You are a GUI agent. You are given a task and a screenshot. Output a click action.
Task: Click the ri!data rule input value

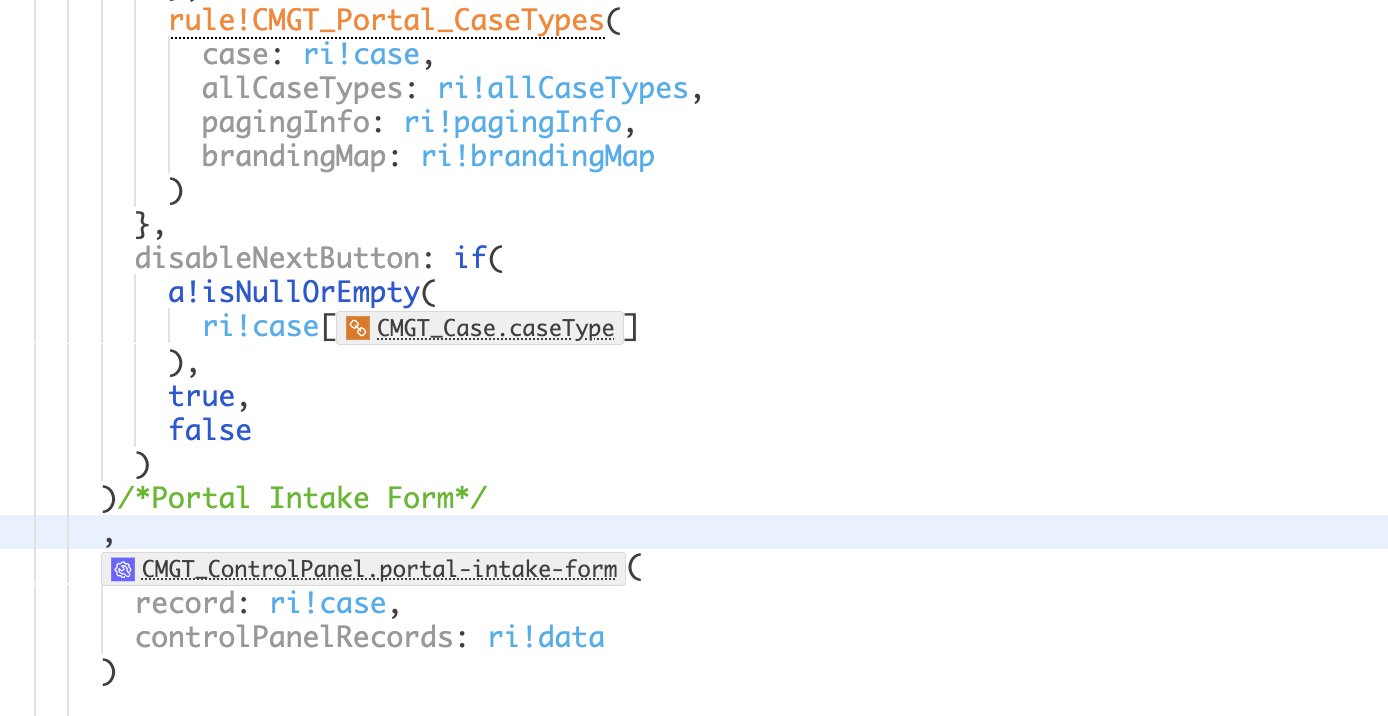[x=546, y=637]
